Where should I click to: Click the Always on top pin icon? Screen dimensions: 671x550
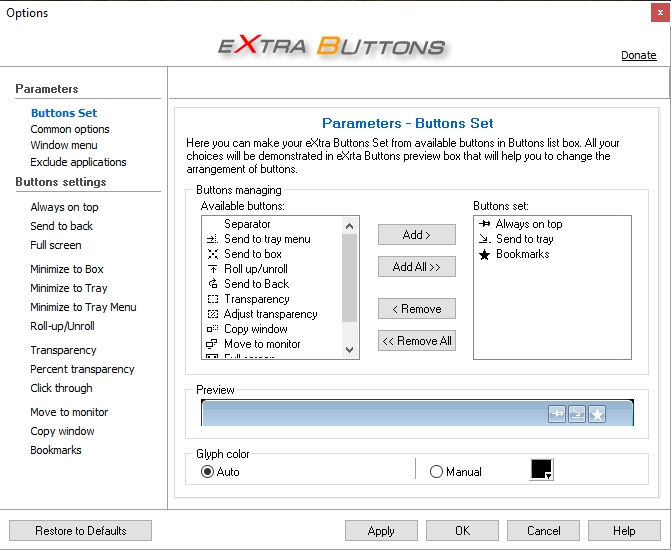(484, 223)
